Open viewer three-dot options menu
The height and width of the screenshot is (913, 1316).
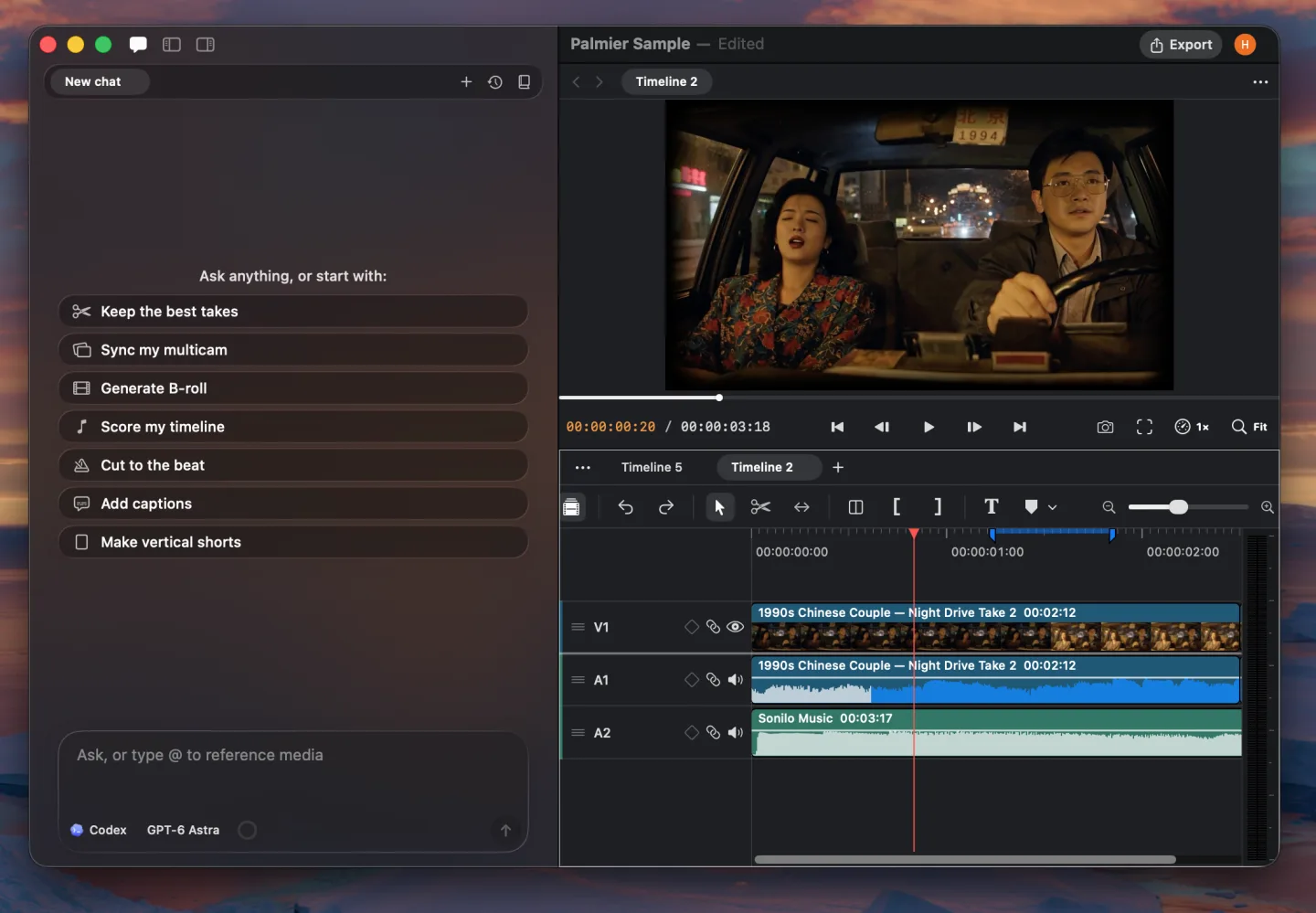point(1260,82)
